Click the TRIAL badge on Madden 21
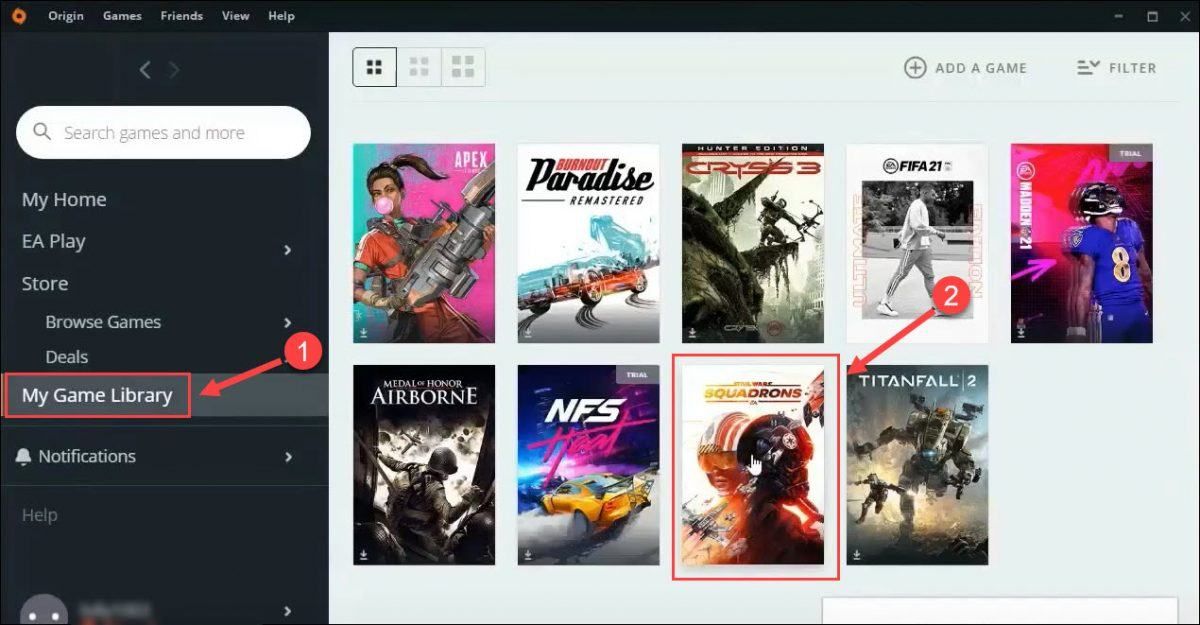This screenshot has width=1200, height=625. [1131, 154]
